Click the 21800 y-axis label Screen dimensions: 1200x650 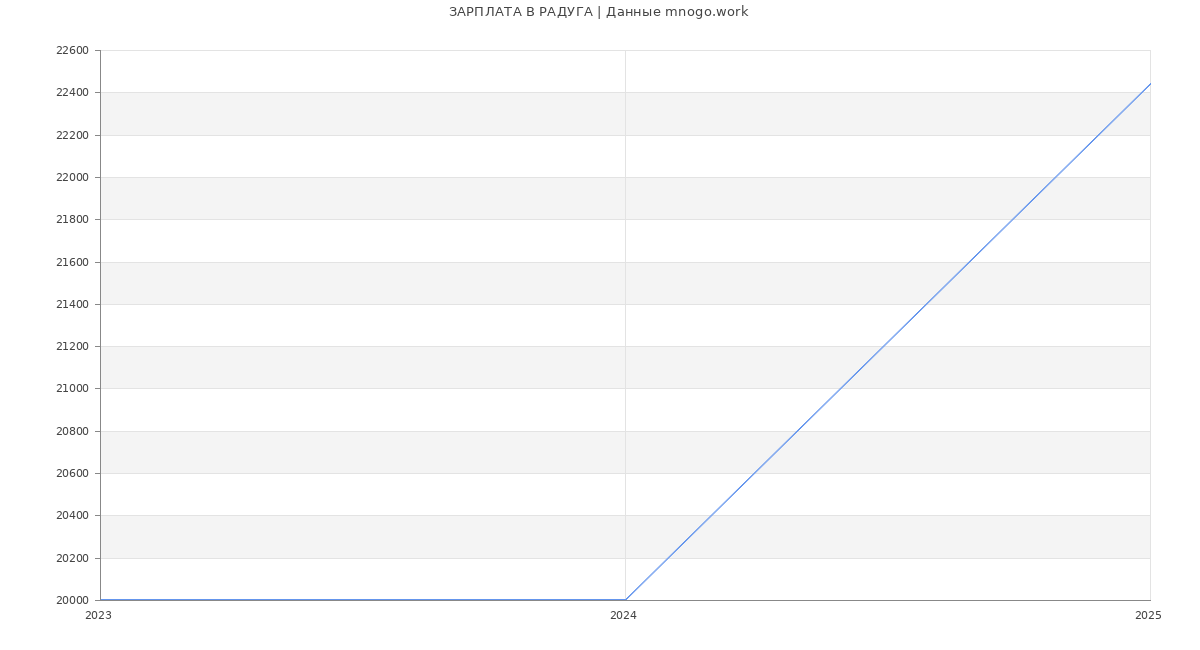(x=72, y=220)
